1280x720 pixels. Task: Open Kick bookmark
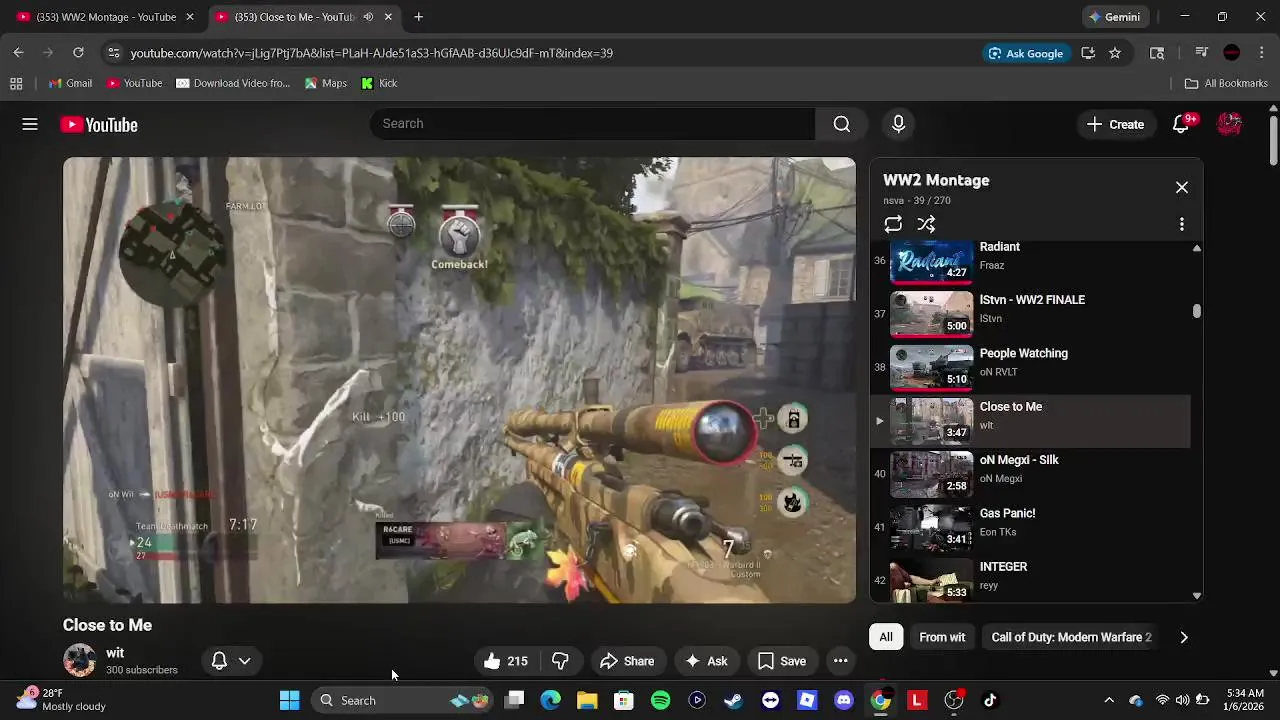[x=379, y=83]
